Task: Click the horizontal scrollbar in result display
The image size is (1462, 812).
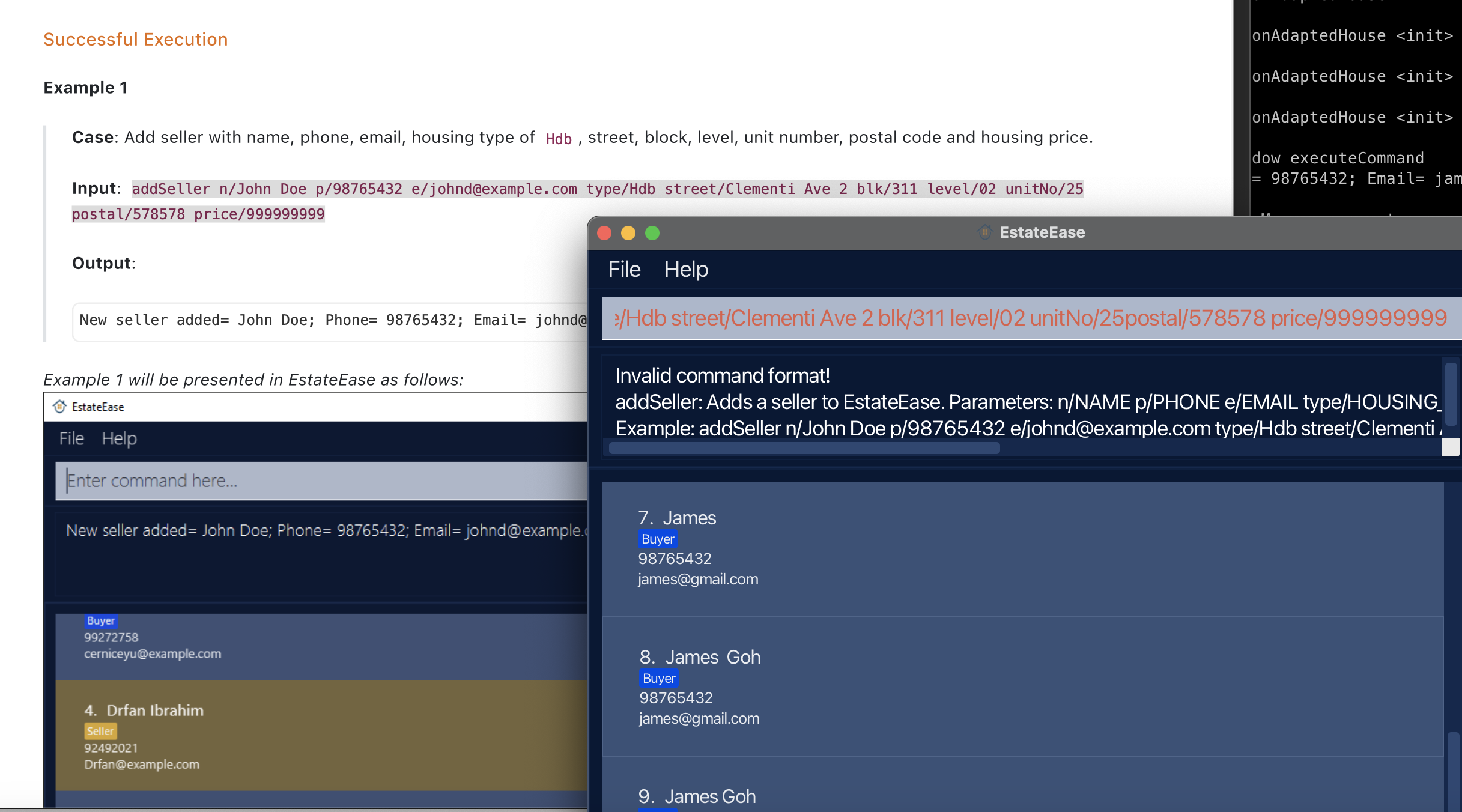Action: [x=804, y=448]
